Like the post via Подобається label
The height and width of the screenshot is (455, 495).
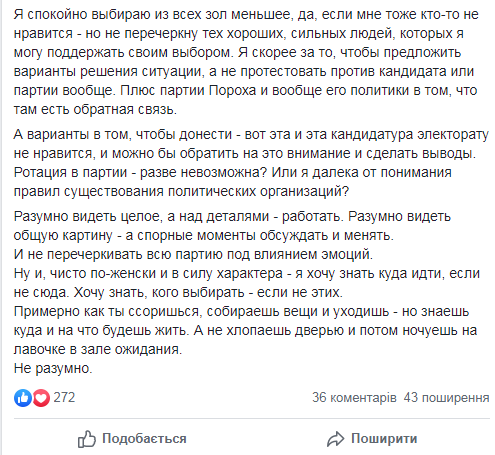[x=144, y=439]
